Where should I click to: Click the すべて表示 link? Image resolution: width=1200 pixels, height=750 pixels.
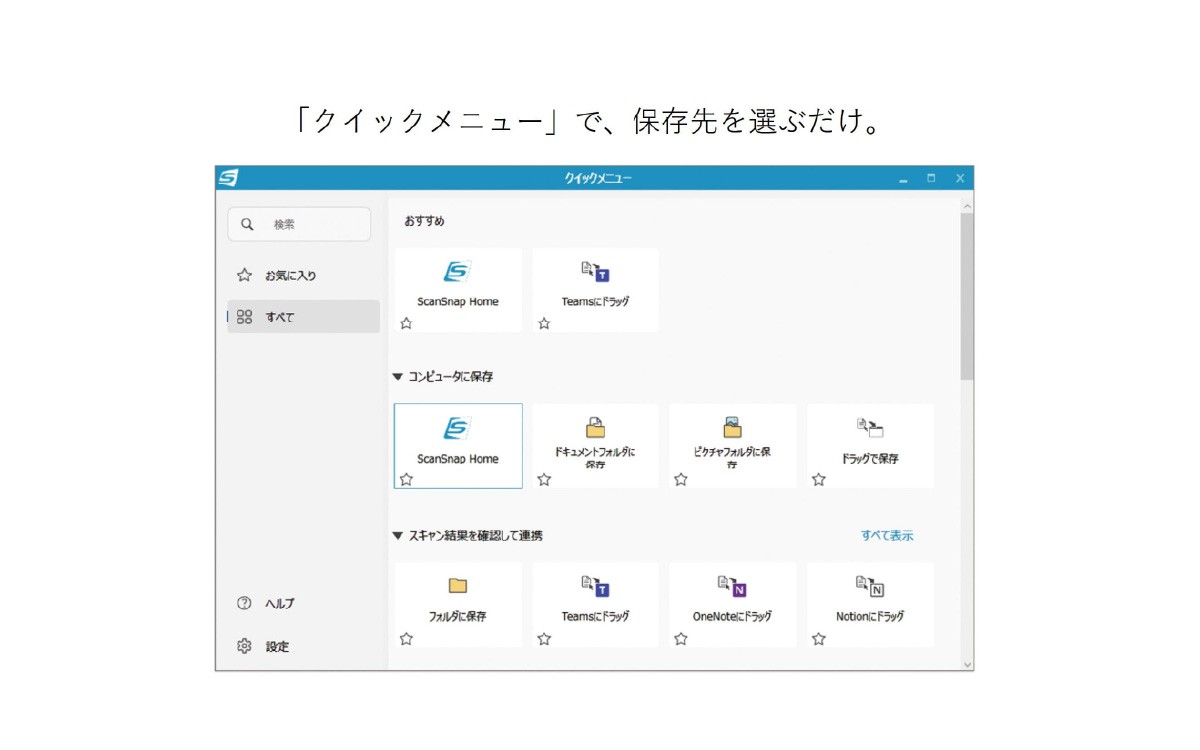(887, 536)
